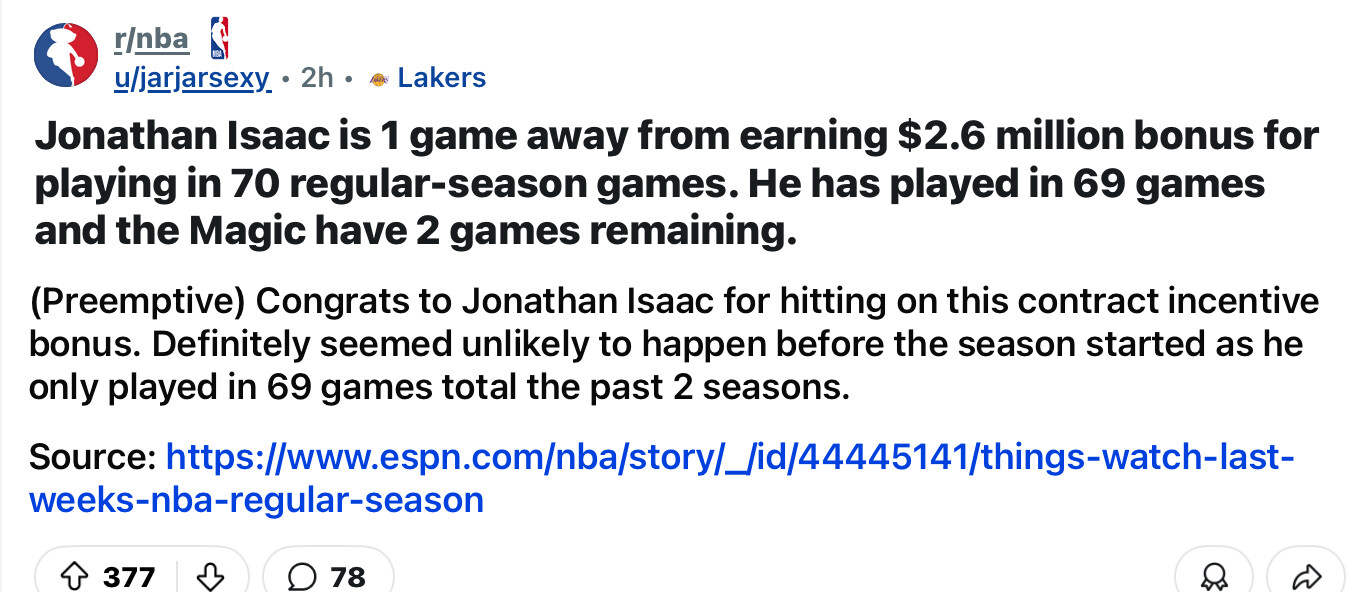Click the comment bubble icon
The height and width of the screenshot is (592, 1371).
click(x=301, y=576)
